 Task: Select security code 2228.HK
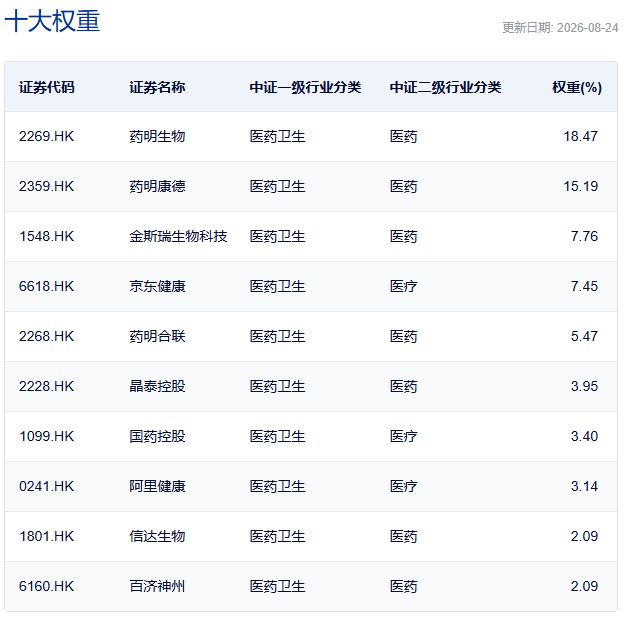point(47,387)
